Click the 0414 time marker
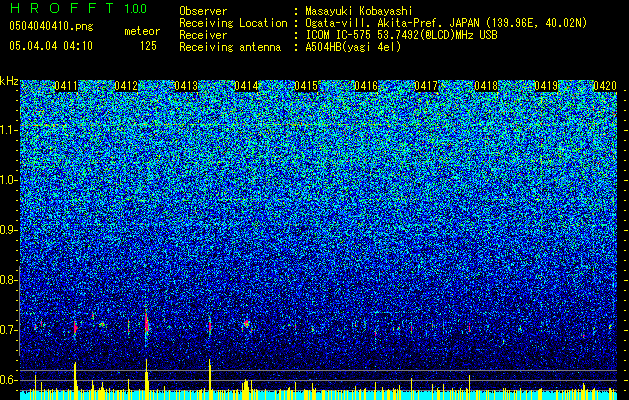Viewport: 629px width, 400px height. click(246, 86)
